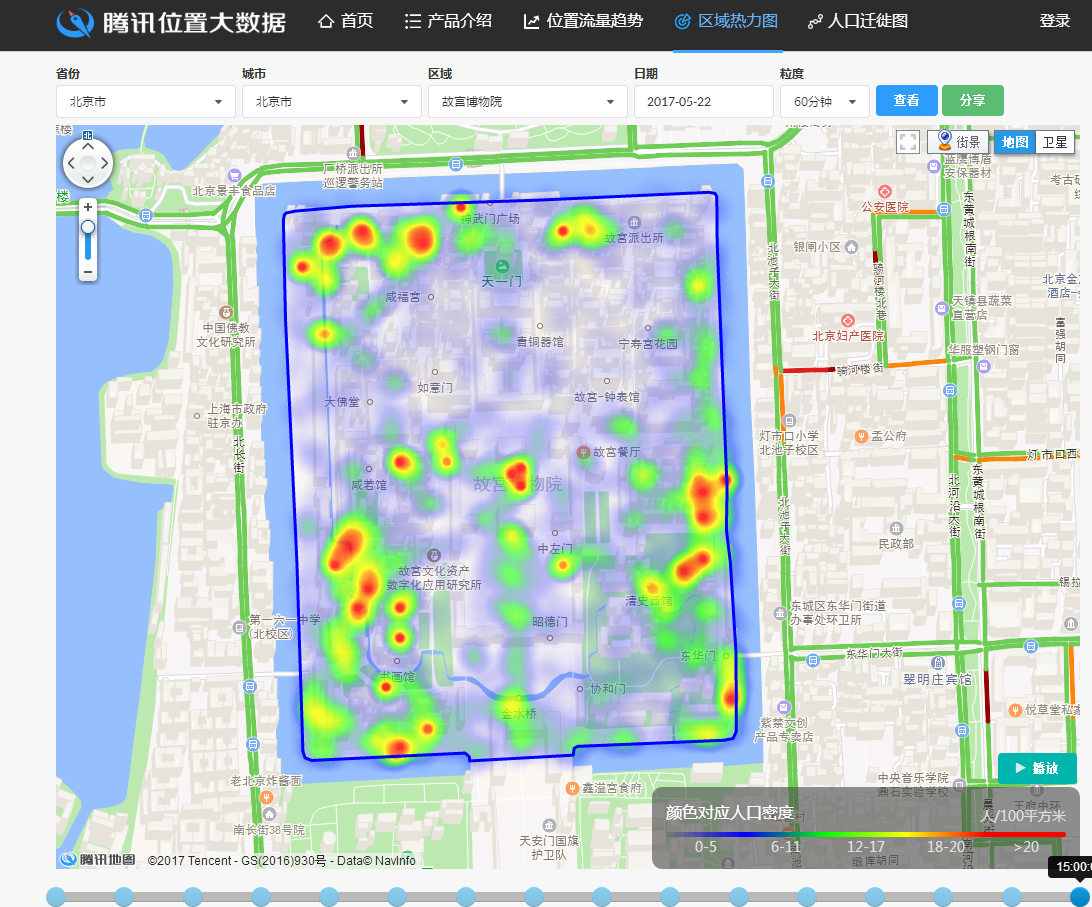1092x907 pixels.
Task: Click the 咸福宫 map label
Action: pos(403,297)
